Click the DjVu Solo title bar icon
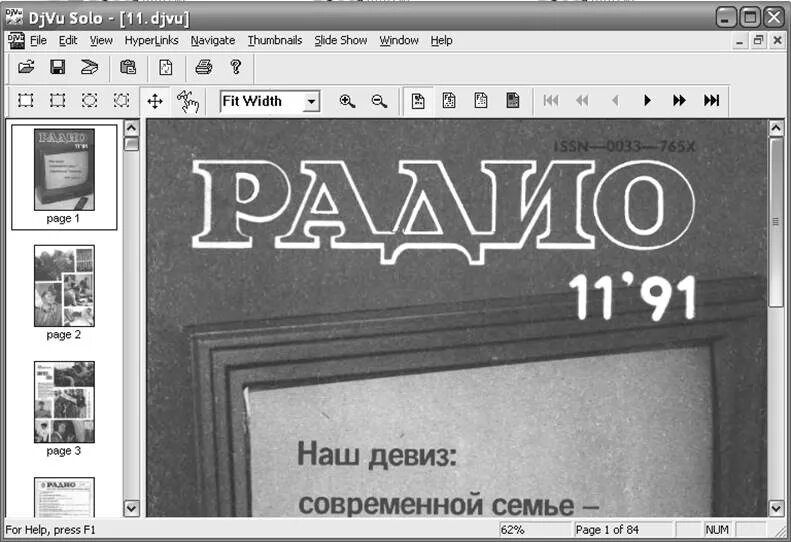This screenshot has width=791, height=542. click(14, 17)
